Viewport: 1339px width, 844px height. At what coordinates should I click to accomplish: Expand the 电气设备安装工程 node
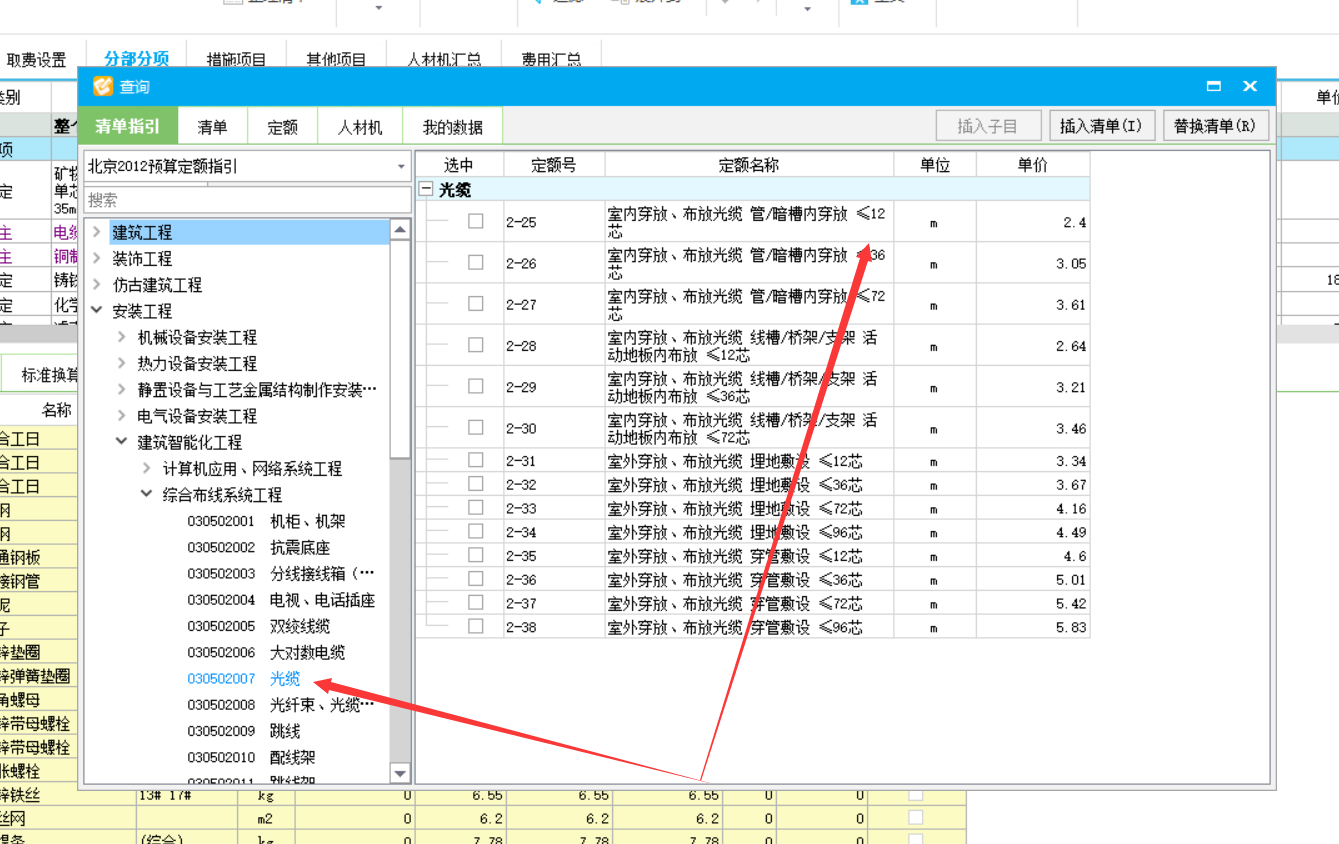(122, 415)
